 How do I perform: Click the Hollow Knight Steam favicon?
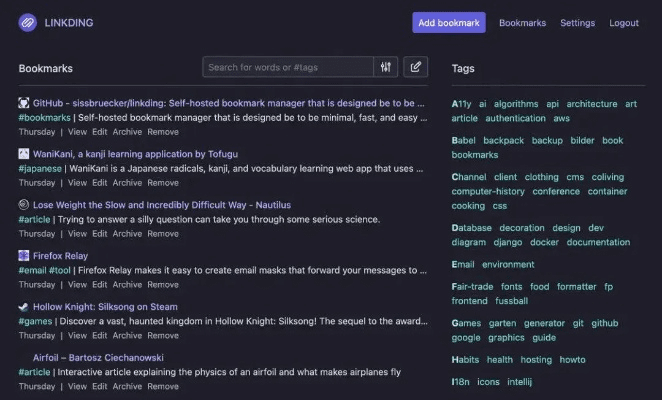(x=24, y=307)
